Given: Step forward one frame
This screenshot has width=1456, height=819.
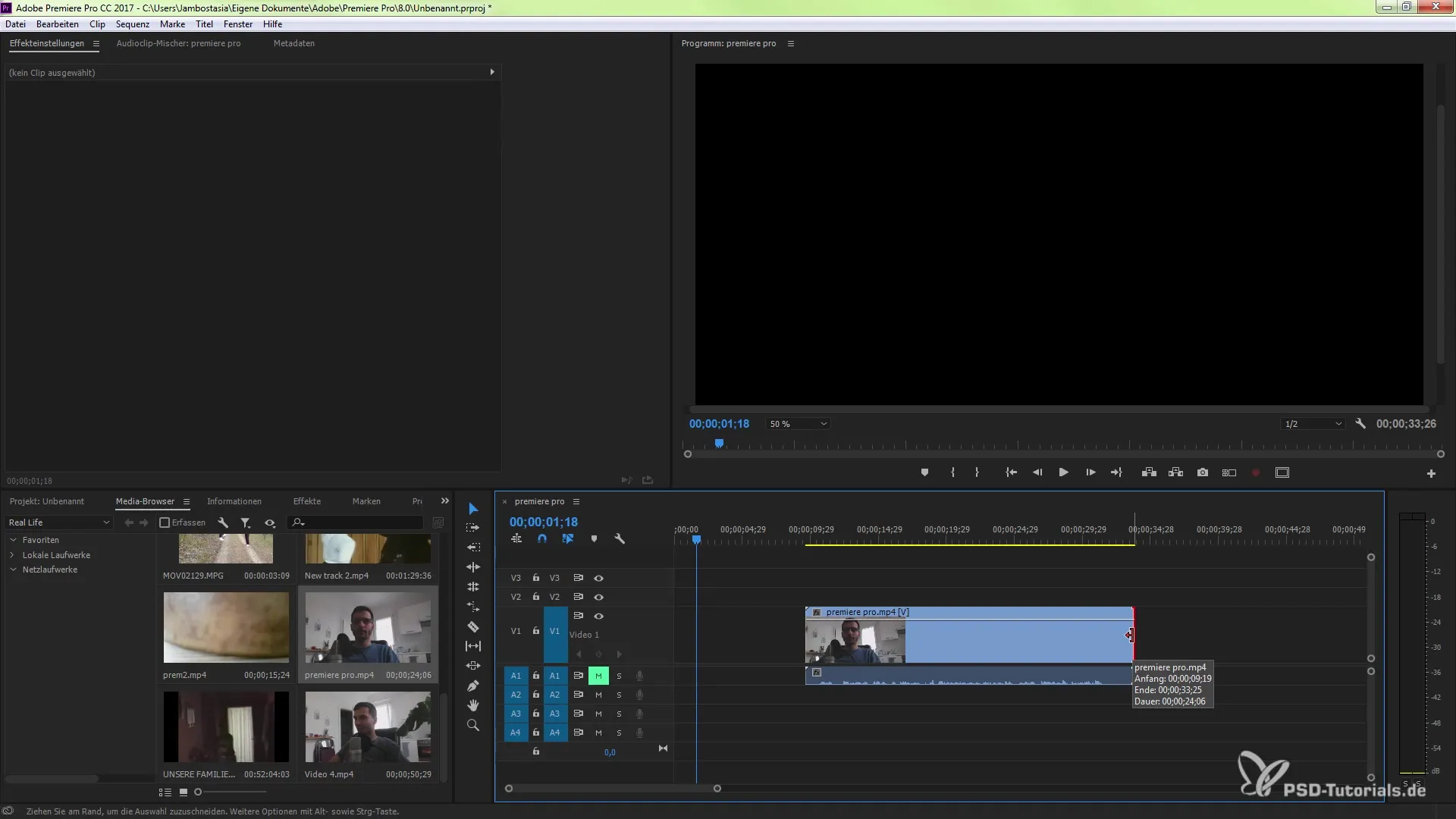Looking at the screenshot, I should (1090, 472).
